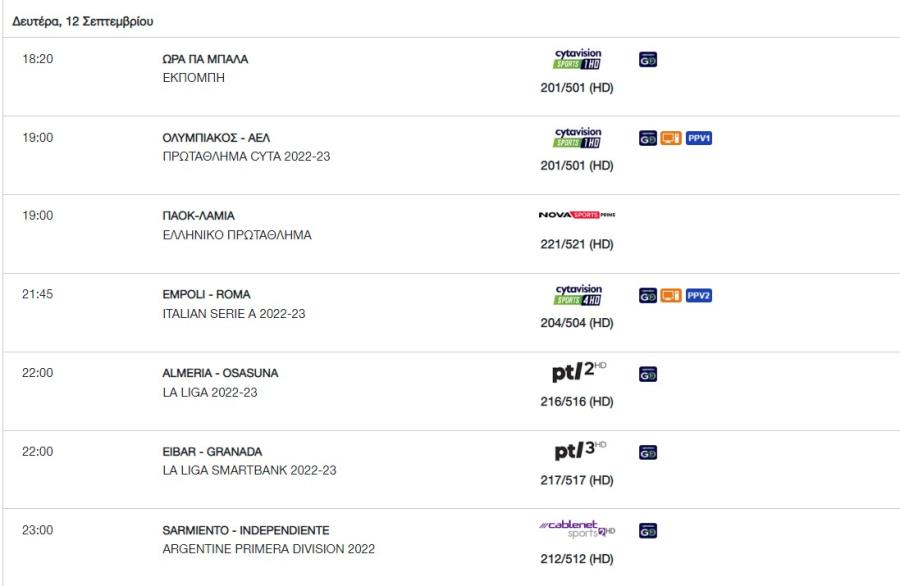This screenshot has width=900, height=586.
Task: Click the orange TV icon in ΟΛΥΜΠΙΑΚΟΣ - ΑΕΛ row
Action: click(x=670, y=138)
